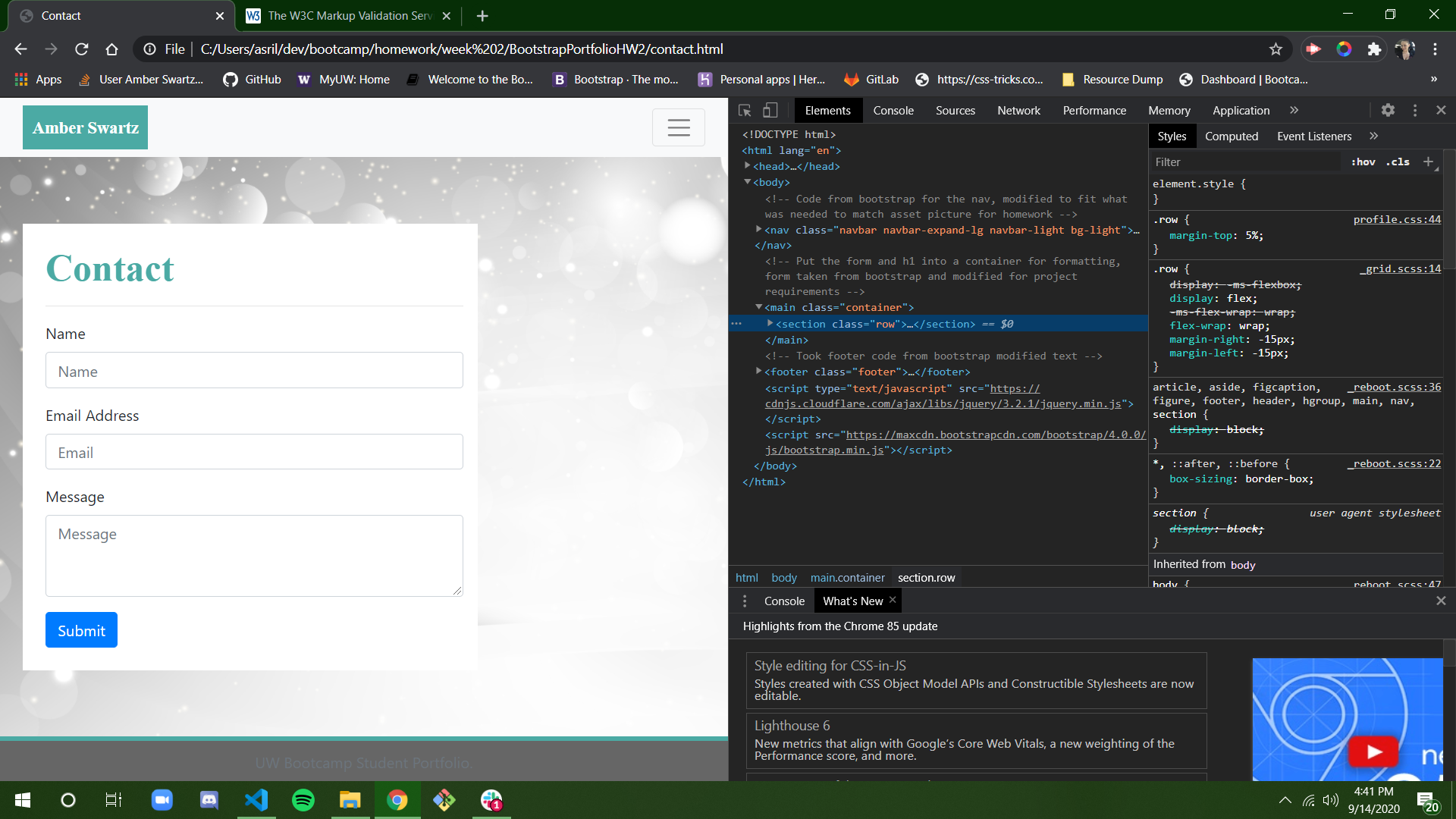Open DevTools customize three-dot menu
The image size is (1456, 819).
1415,110
